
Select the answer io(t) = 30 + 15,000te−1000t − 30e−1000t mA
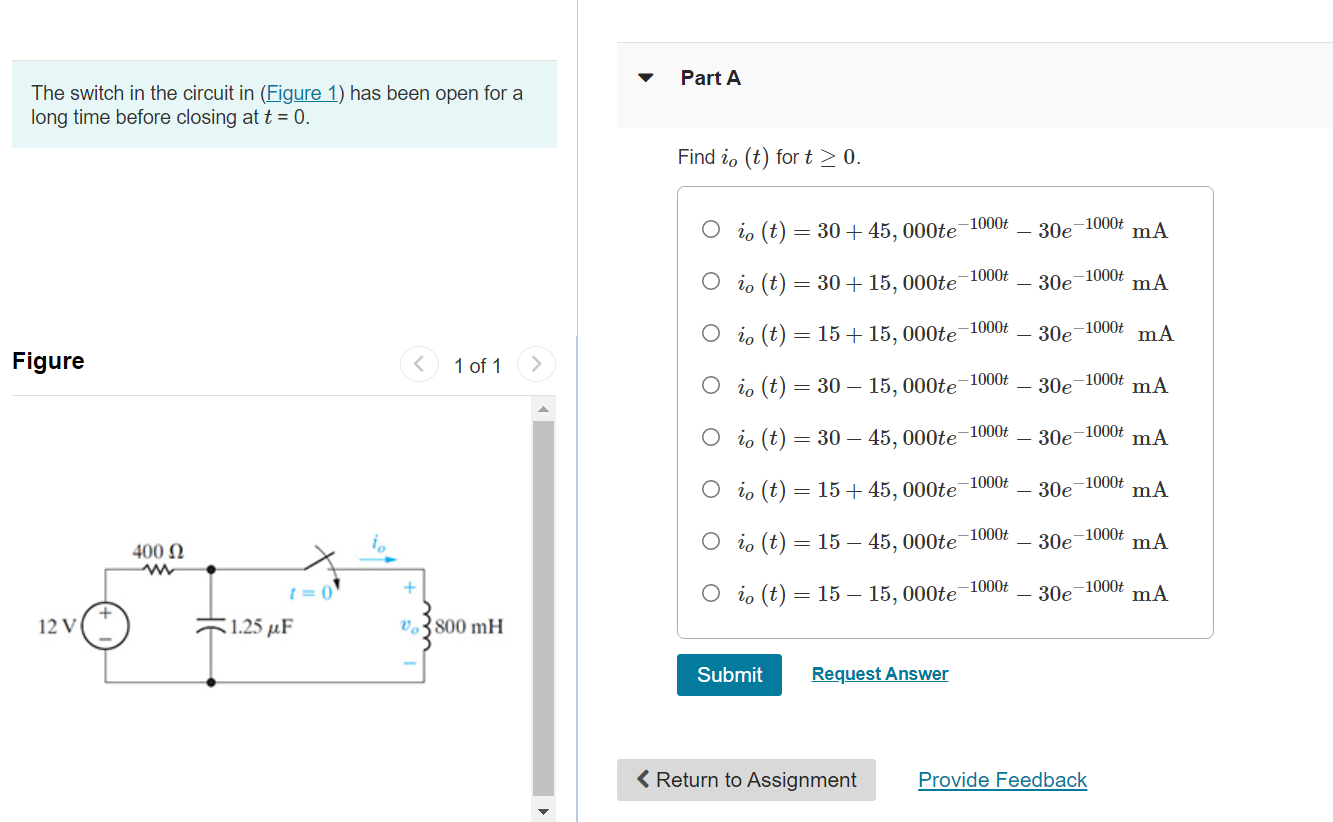[x=711, y=280]
